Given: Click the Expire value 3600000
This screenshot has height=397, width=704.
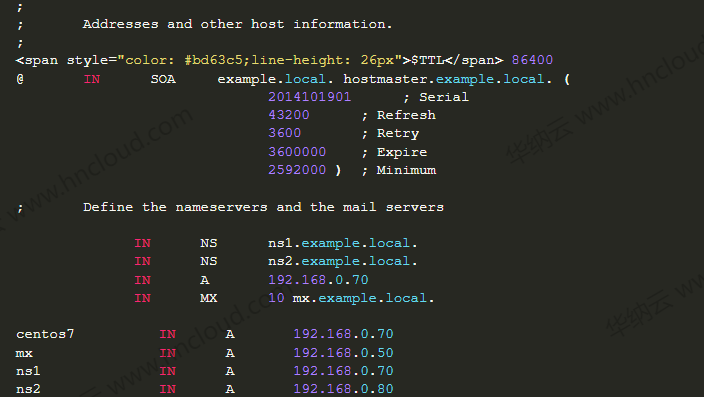Looking at the screenshot, I should point(297,152).
